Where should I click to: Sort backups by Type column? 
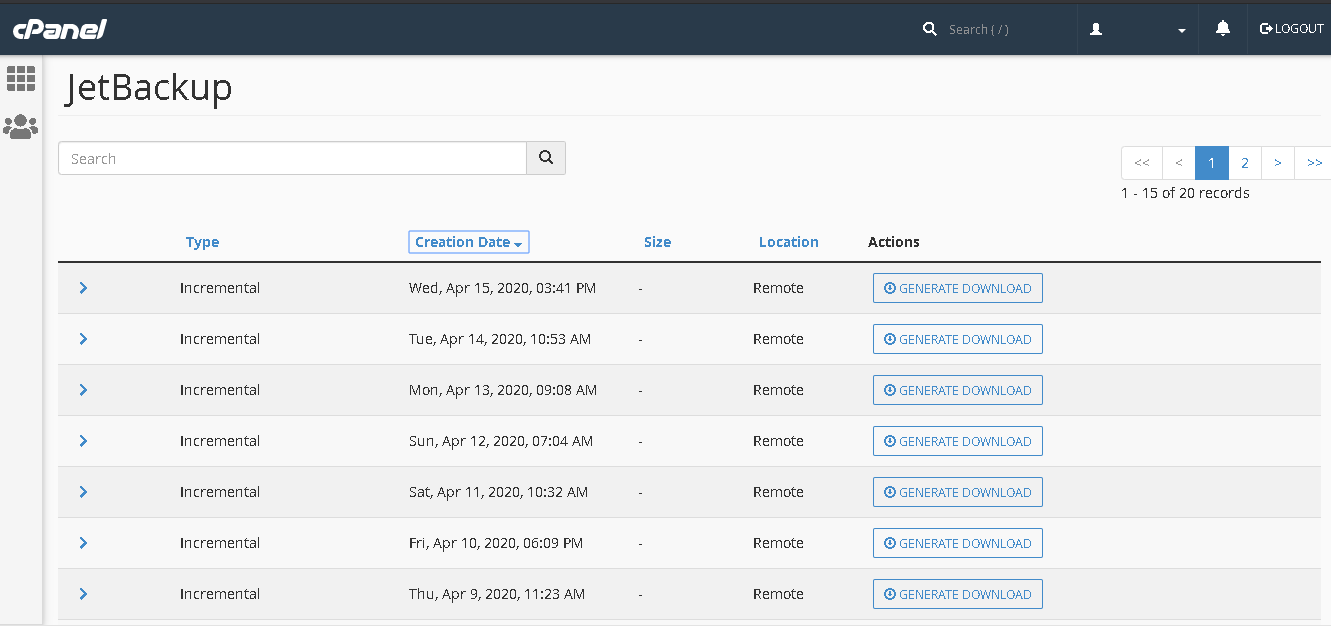(202, 242)
